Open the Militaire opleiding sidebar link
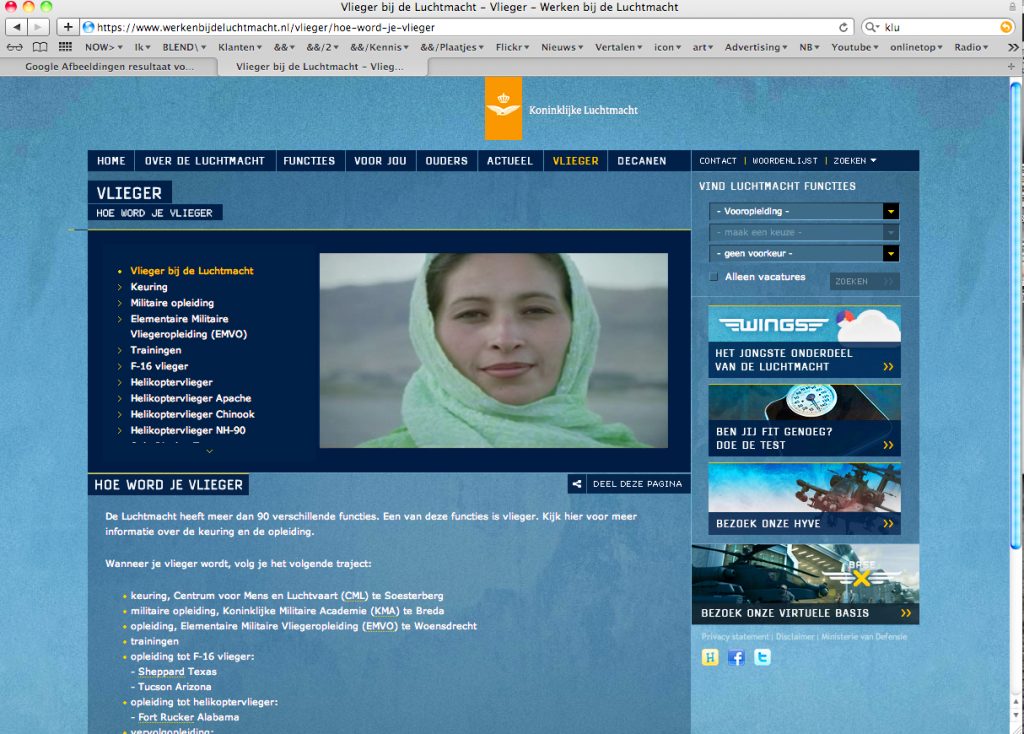The width and height of the screenshot is (1024, 734). click(172, 303)
